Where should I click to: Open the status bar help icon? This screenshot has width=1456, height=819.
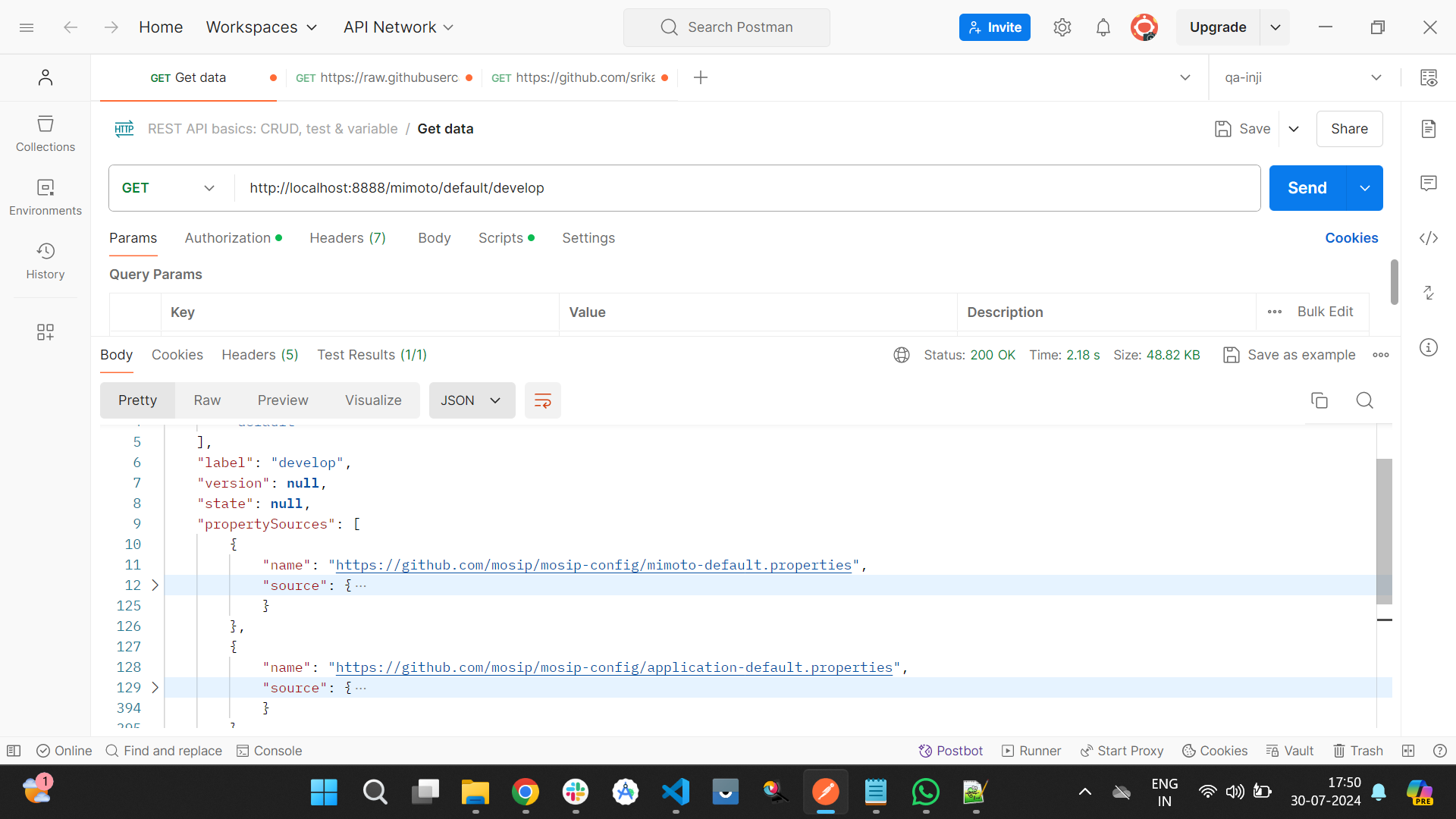click(1440, 751)
